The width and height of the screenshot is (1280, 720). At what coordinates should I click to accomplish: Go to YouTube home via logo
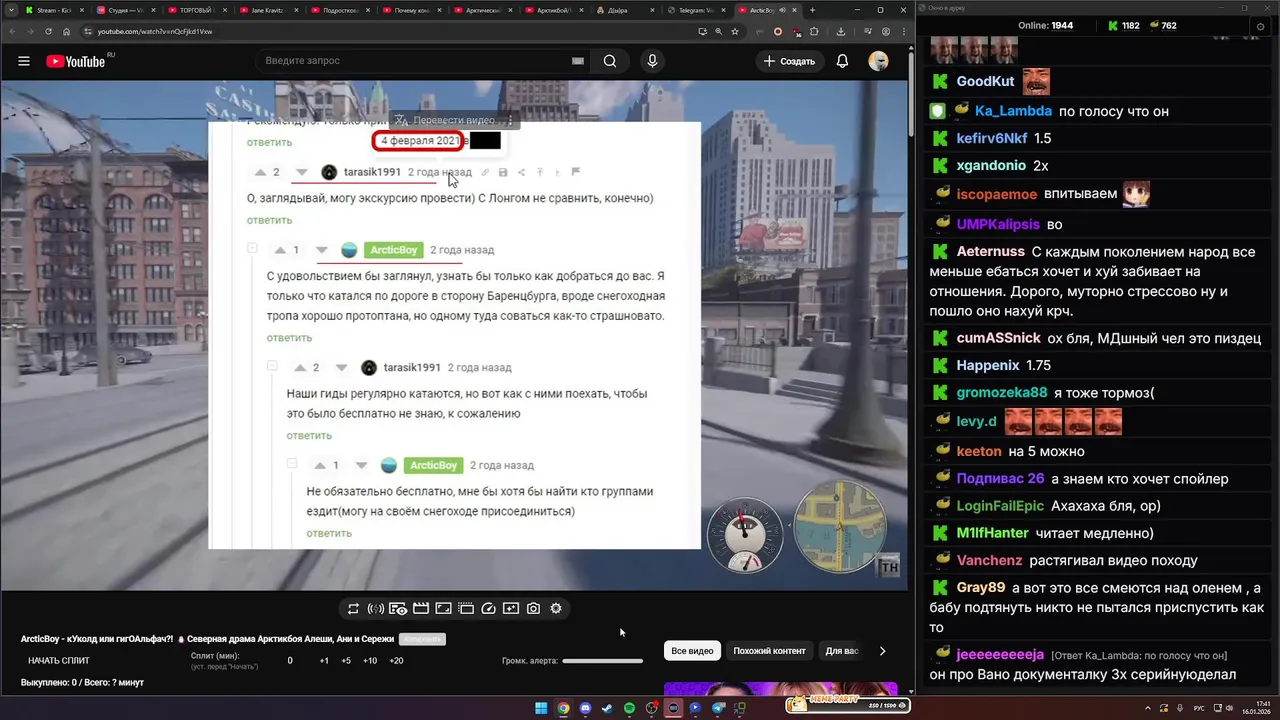pyautogui.click(x=76, y=61)
